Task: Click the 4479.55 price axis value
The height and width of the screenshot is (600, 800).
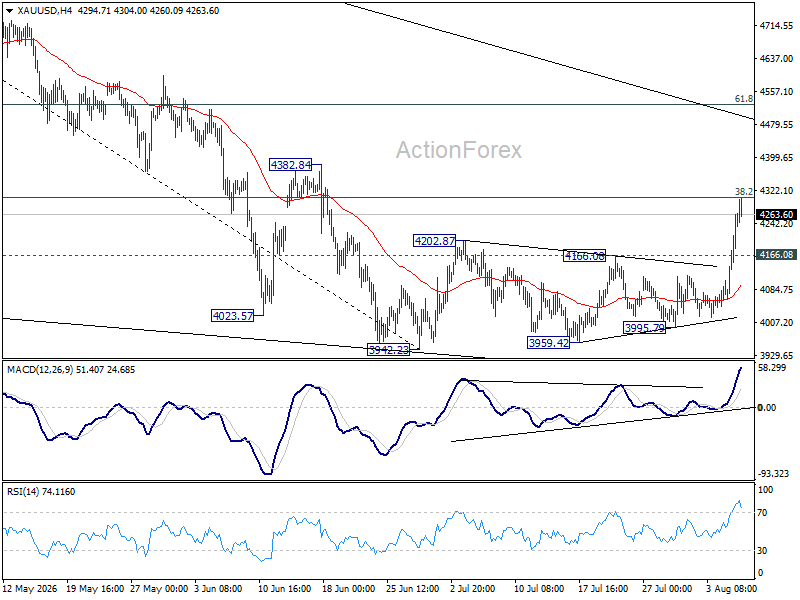Action: point(776,124)
